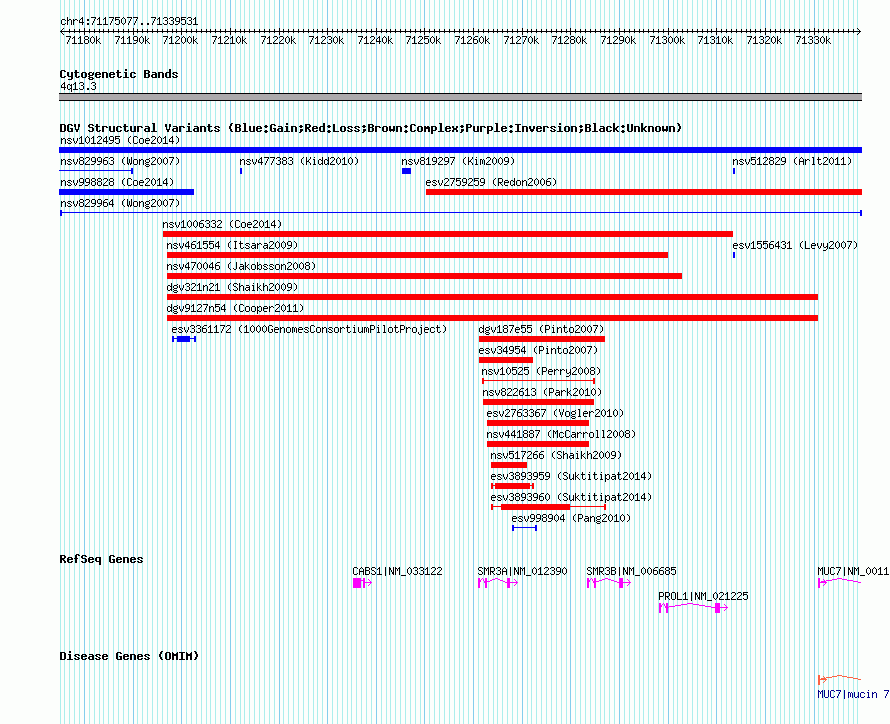This screenshot has height=724, width=890.
Task: Click the nsv829964 (Wong2007) long thin blue line
Action: [x=461, y=213]
